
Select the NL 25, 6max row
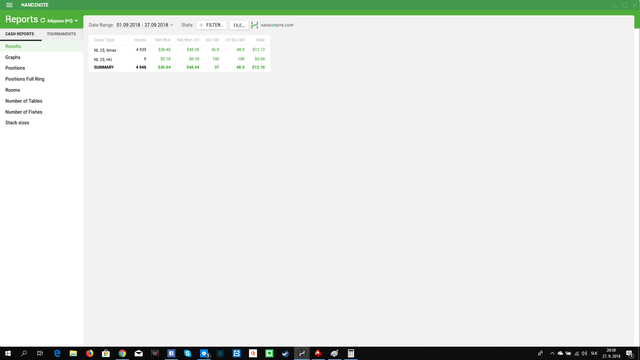tap(180, 50)
